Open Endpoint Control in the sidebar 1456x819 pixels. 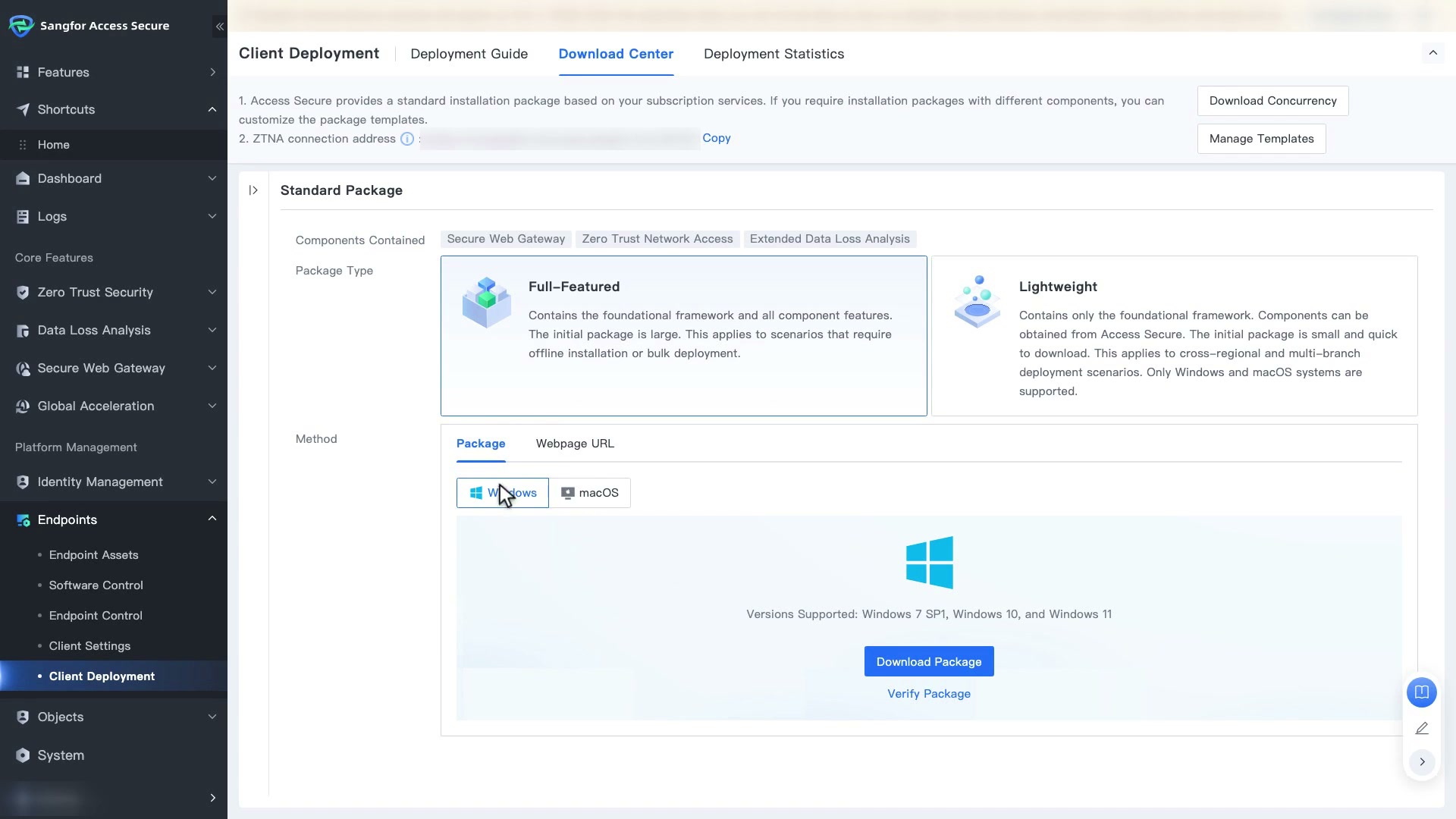114,616
